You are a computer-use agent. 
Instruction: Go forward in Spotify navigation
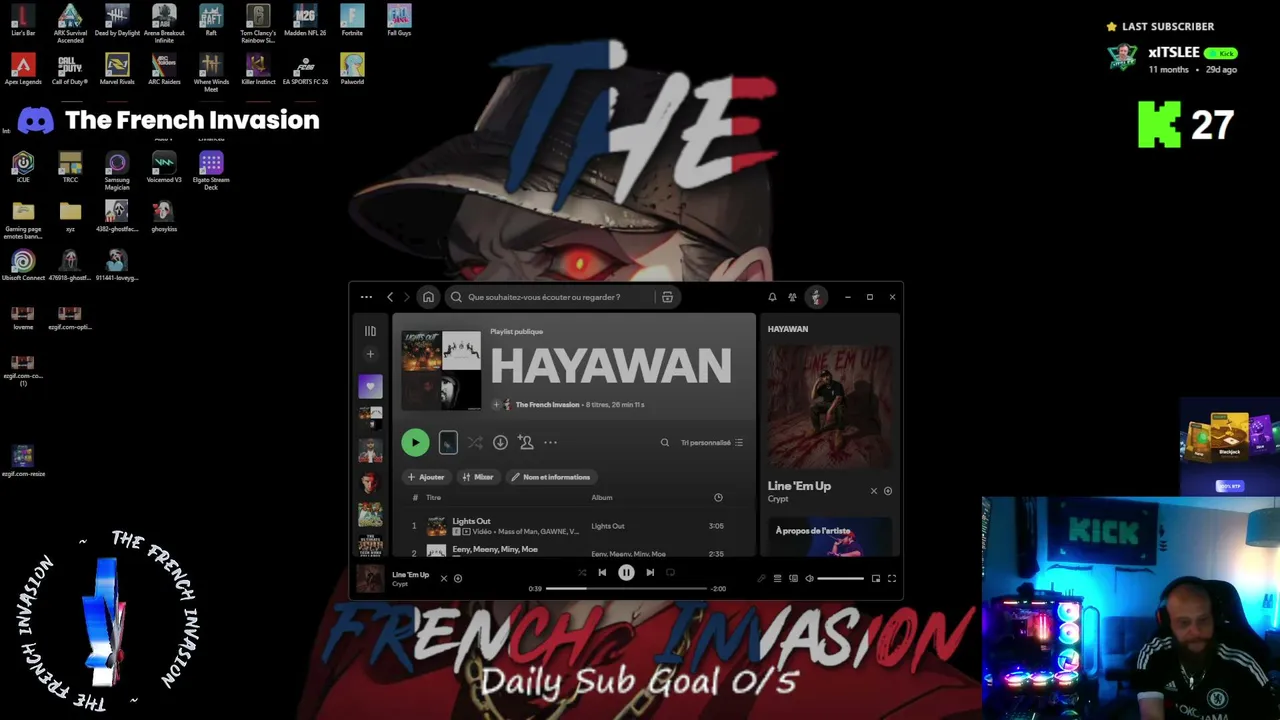407,297
